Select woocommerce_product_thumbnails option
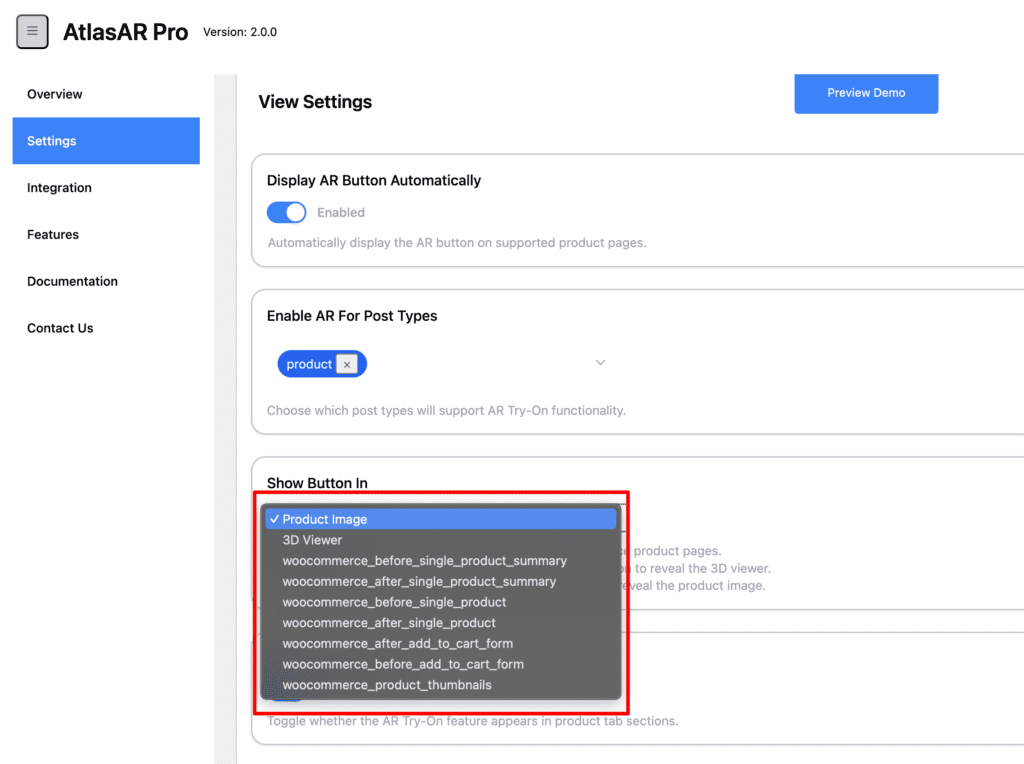The image size is (1024, 764). (x=387, y=685)
